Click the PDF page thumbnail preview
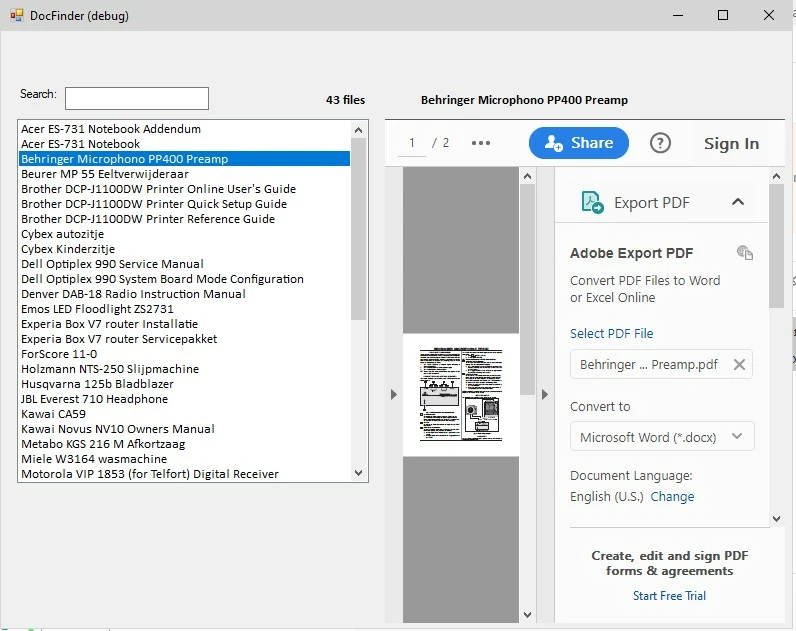Image resolution: width=796 pixels, height=631 pixels. tap(461, 394)
